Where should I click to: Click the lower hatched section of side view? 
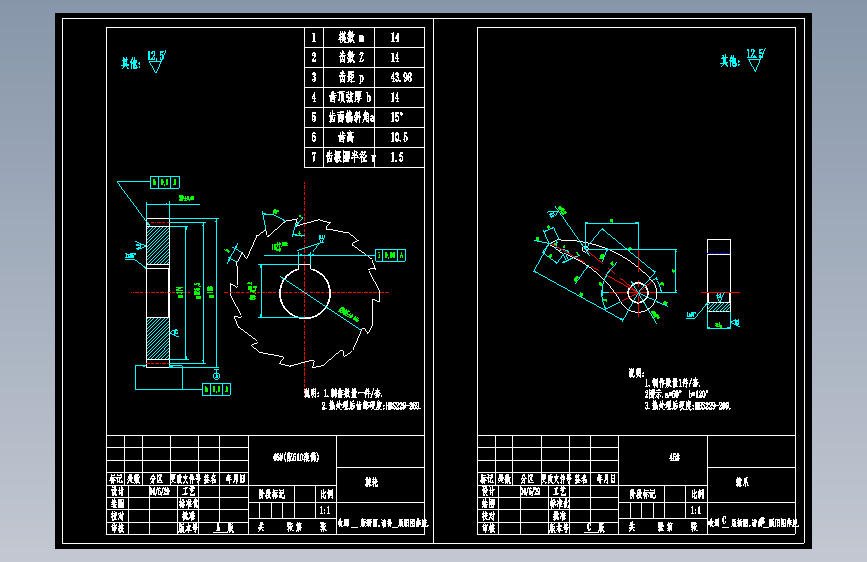(158, 338)
